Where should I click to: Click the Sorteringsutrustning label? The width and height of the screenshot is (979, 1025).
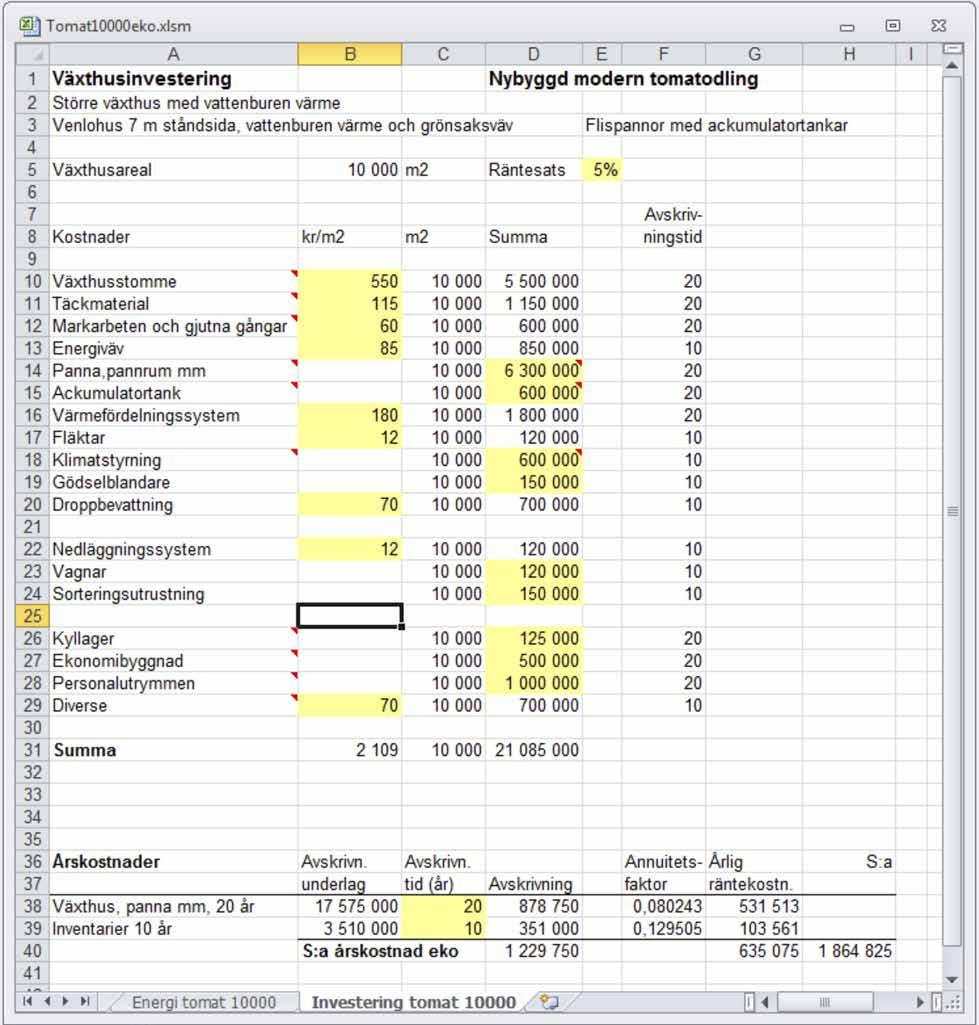point(128,594)
